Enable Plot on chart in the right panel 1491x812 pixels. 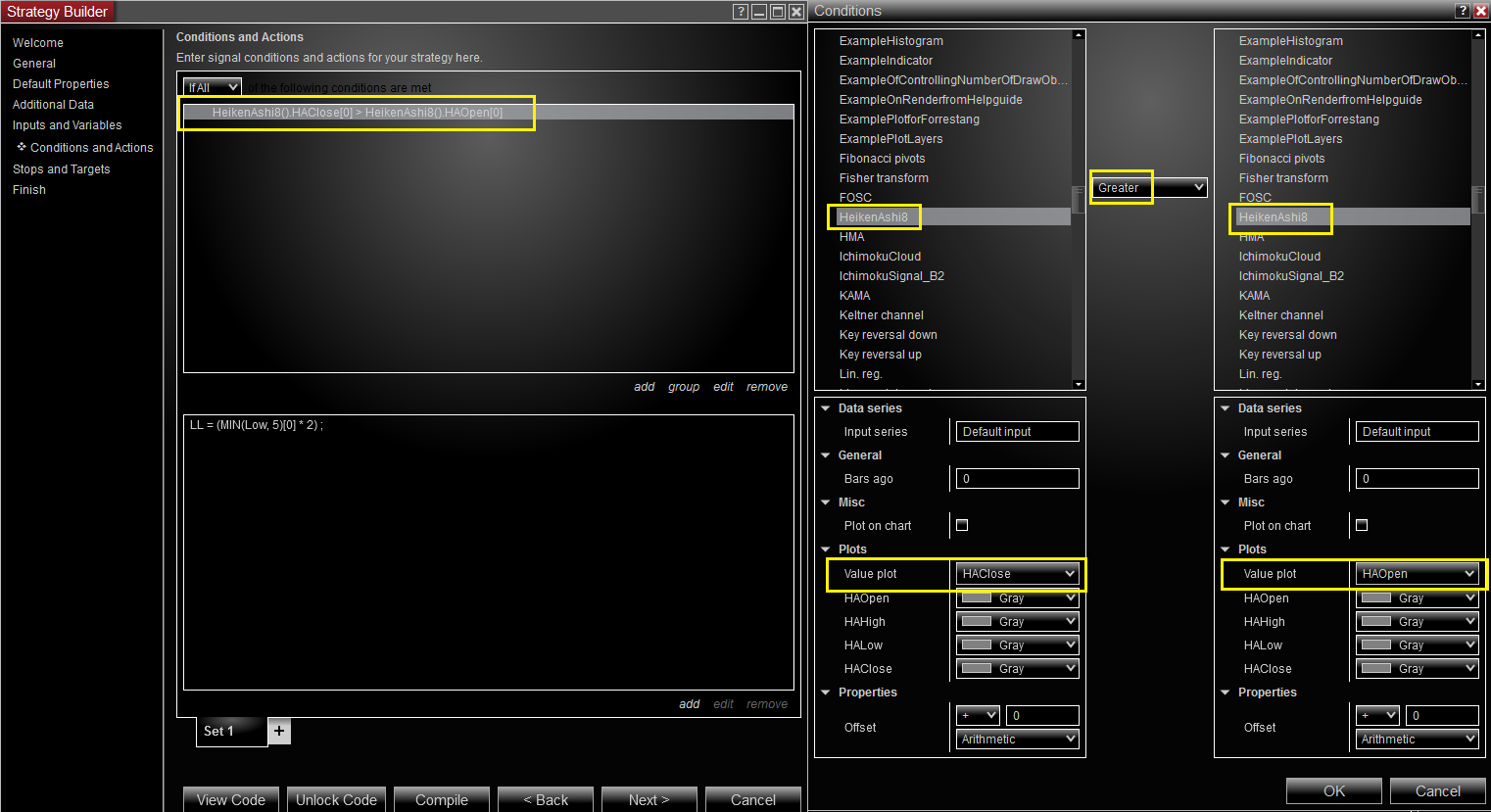[1362, 525]
